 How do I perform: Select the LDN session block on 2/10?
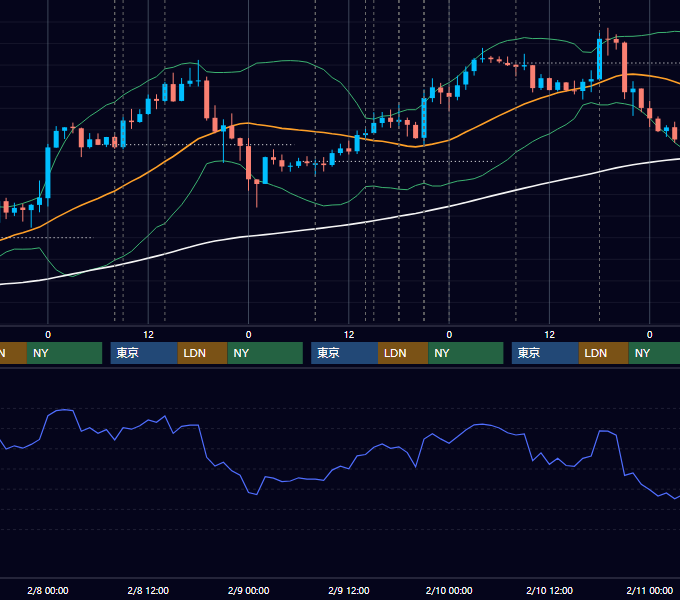pyautogui.click(x=604, y=353)
